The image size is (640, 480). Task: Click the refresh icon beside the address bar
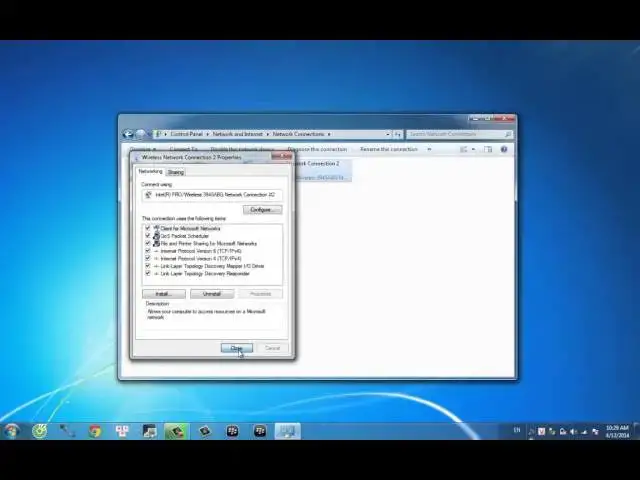coord(398,134)
